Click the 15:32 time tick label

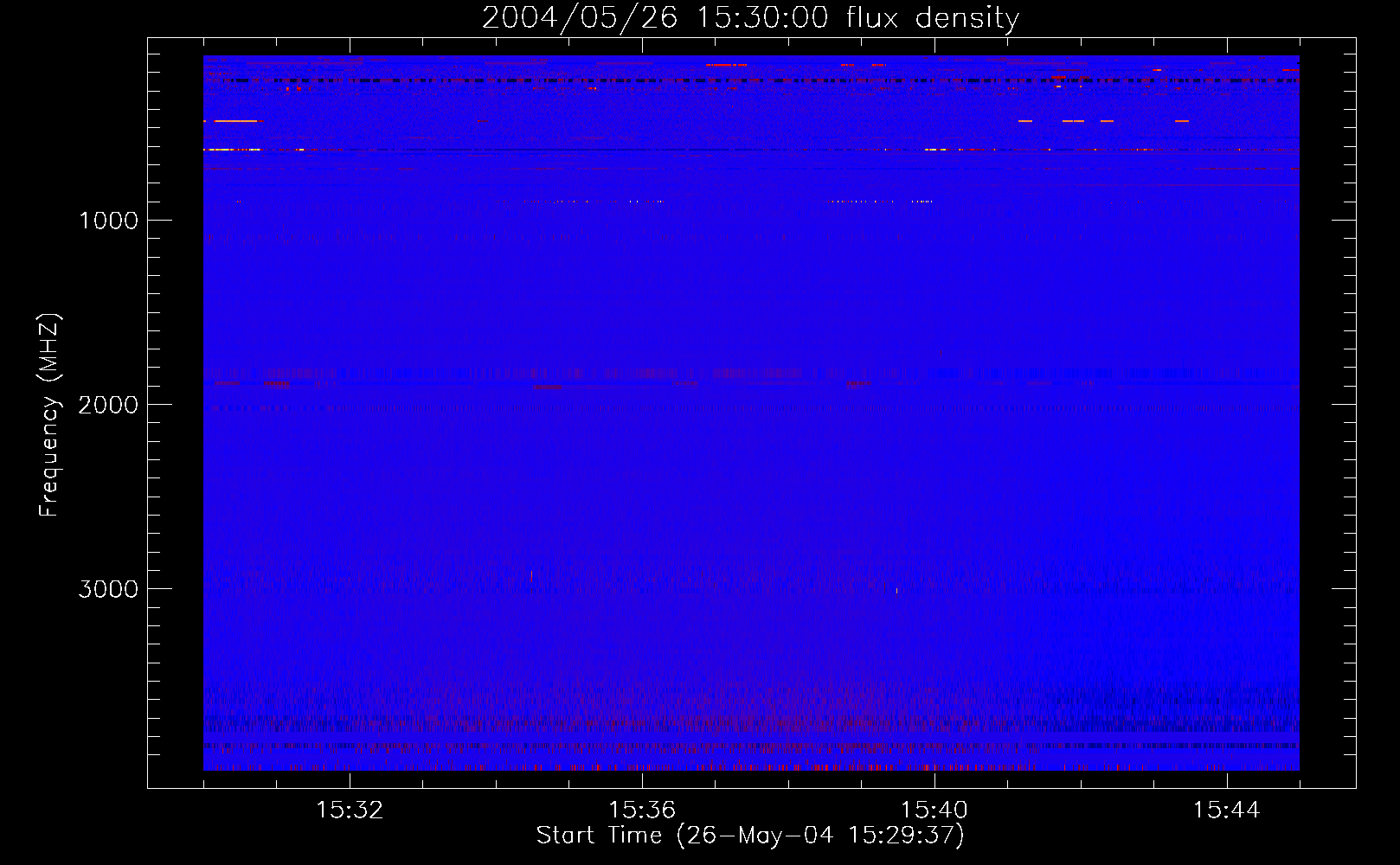350,811
